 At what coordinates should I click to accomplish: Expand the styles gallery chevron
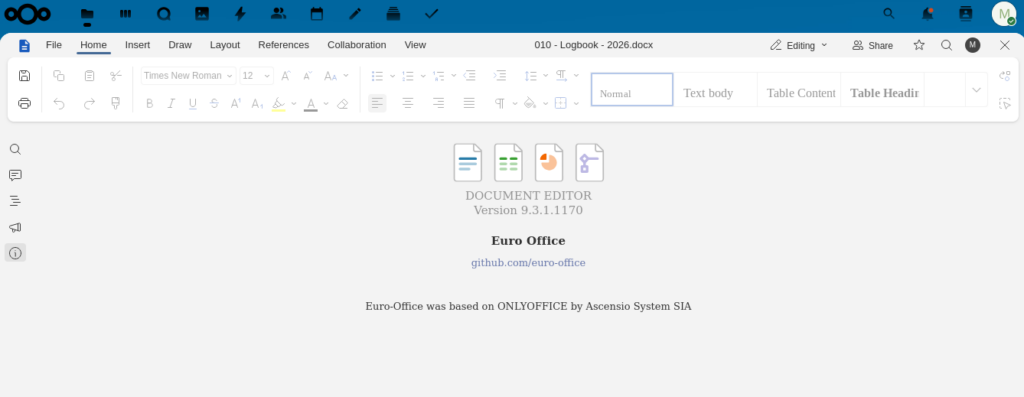point(976,90)
